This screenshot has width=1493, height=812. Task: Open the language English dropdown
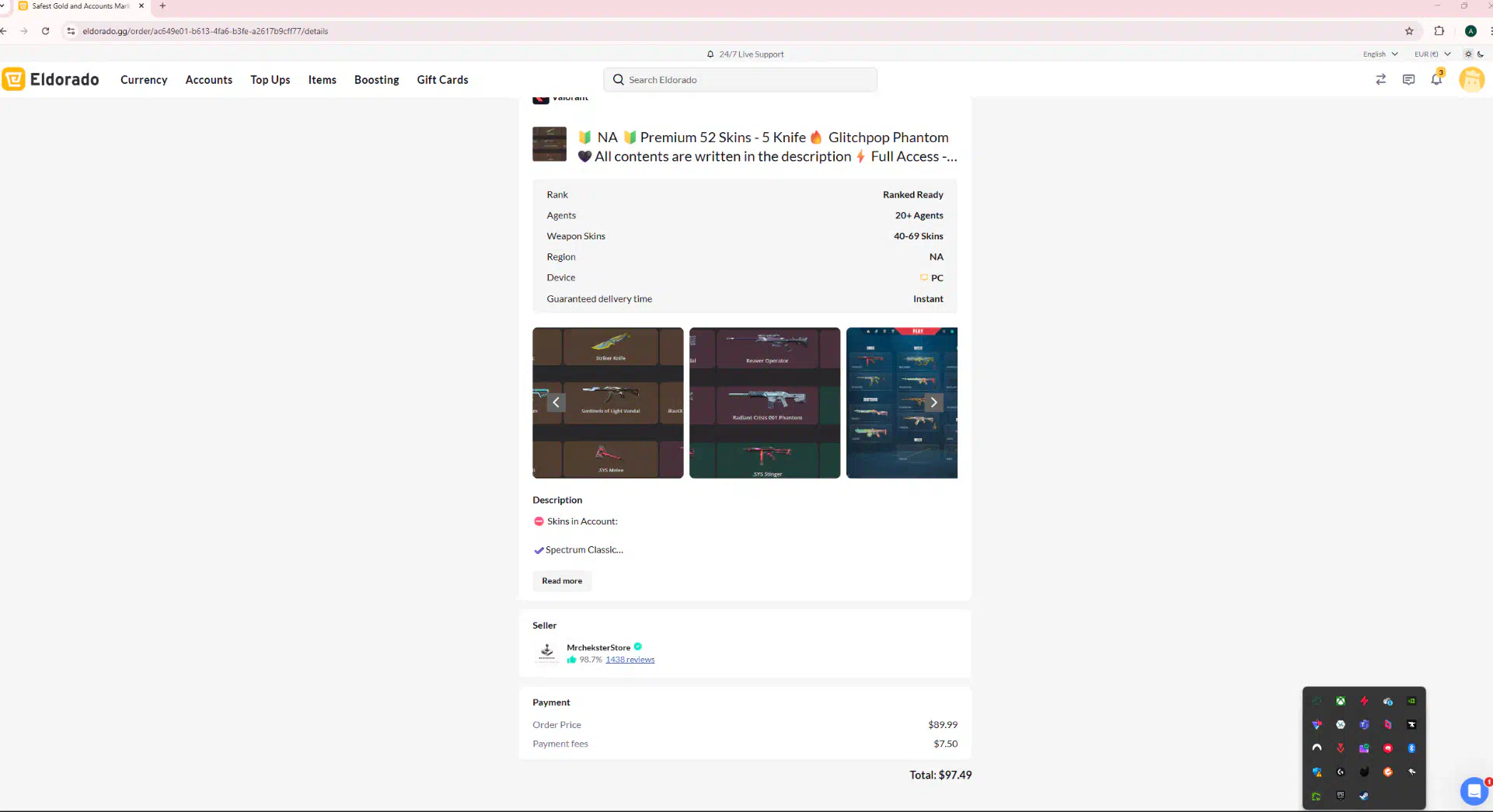(1380, 54)
